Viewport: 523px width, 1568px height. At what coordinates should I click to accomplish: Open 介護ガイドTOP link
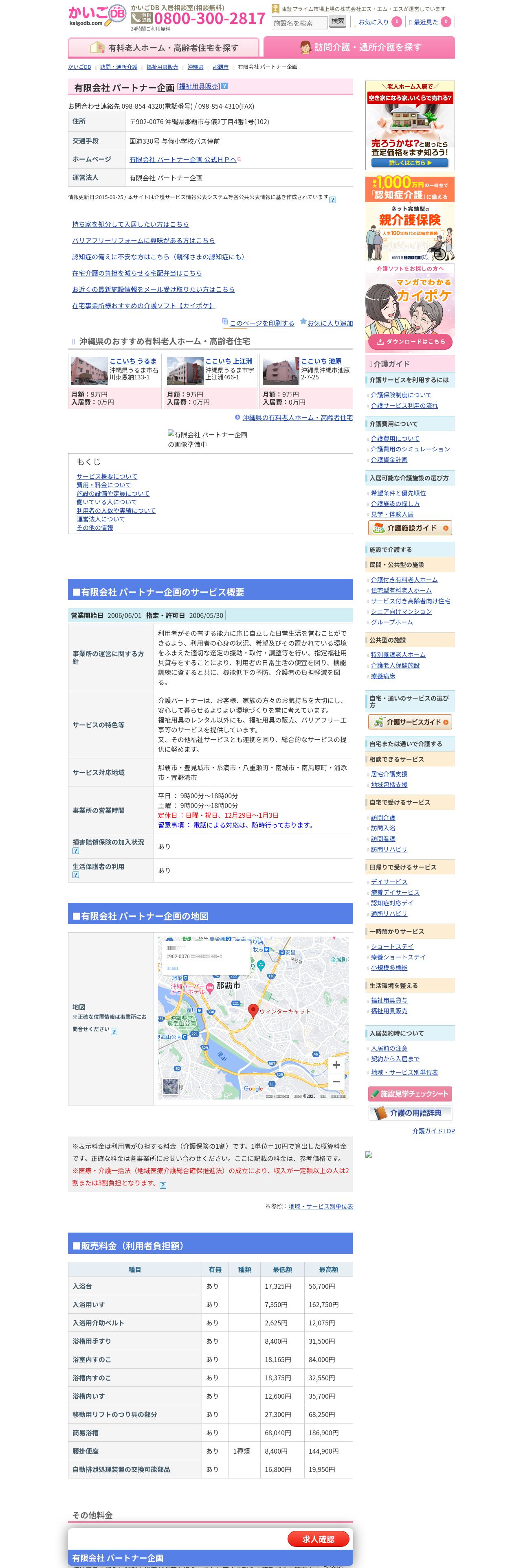pos(433,1131)
